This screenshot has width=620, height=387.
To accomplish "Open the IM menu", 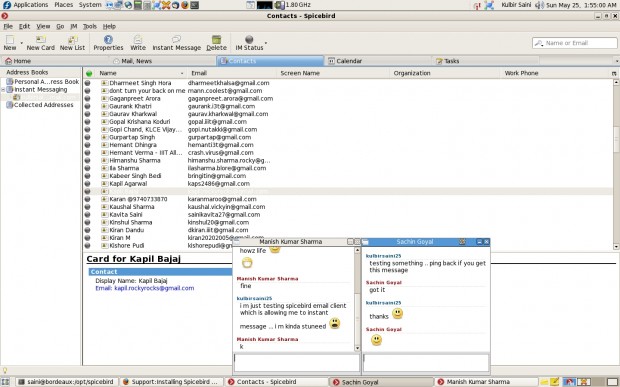I will click(74, 26).
